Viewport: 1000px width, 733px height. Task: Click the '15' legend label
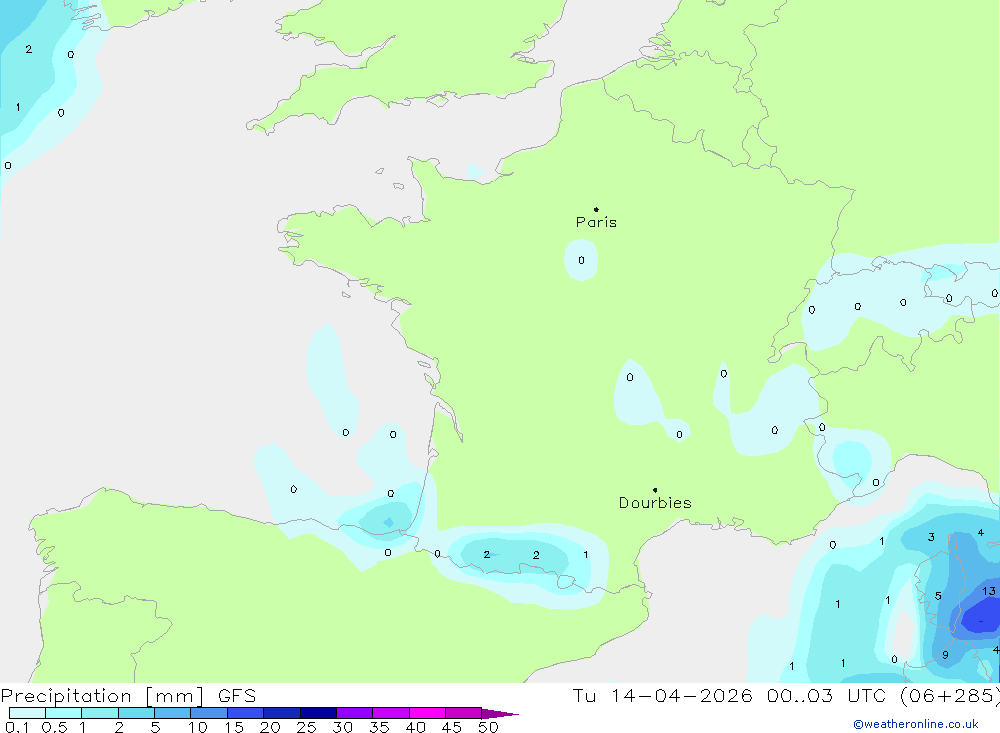click(234, 727)
